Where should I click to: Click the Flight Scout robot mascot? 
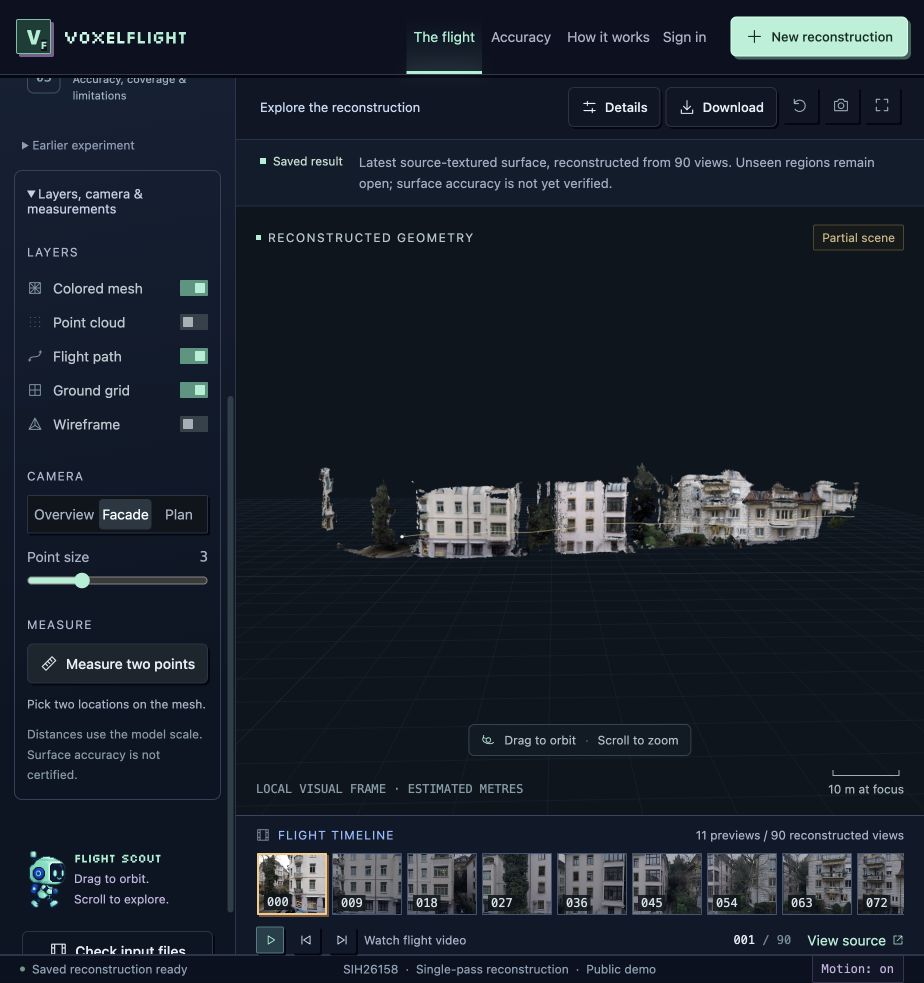tap(46, 878)
